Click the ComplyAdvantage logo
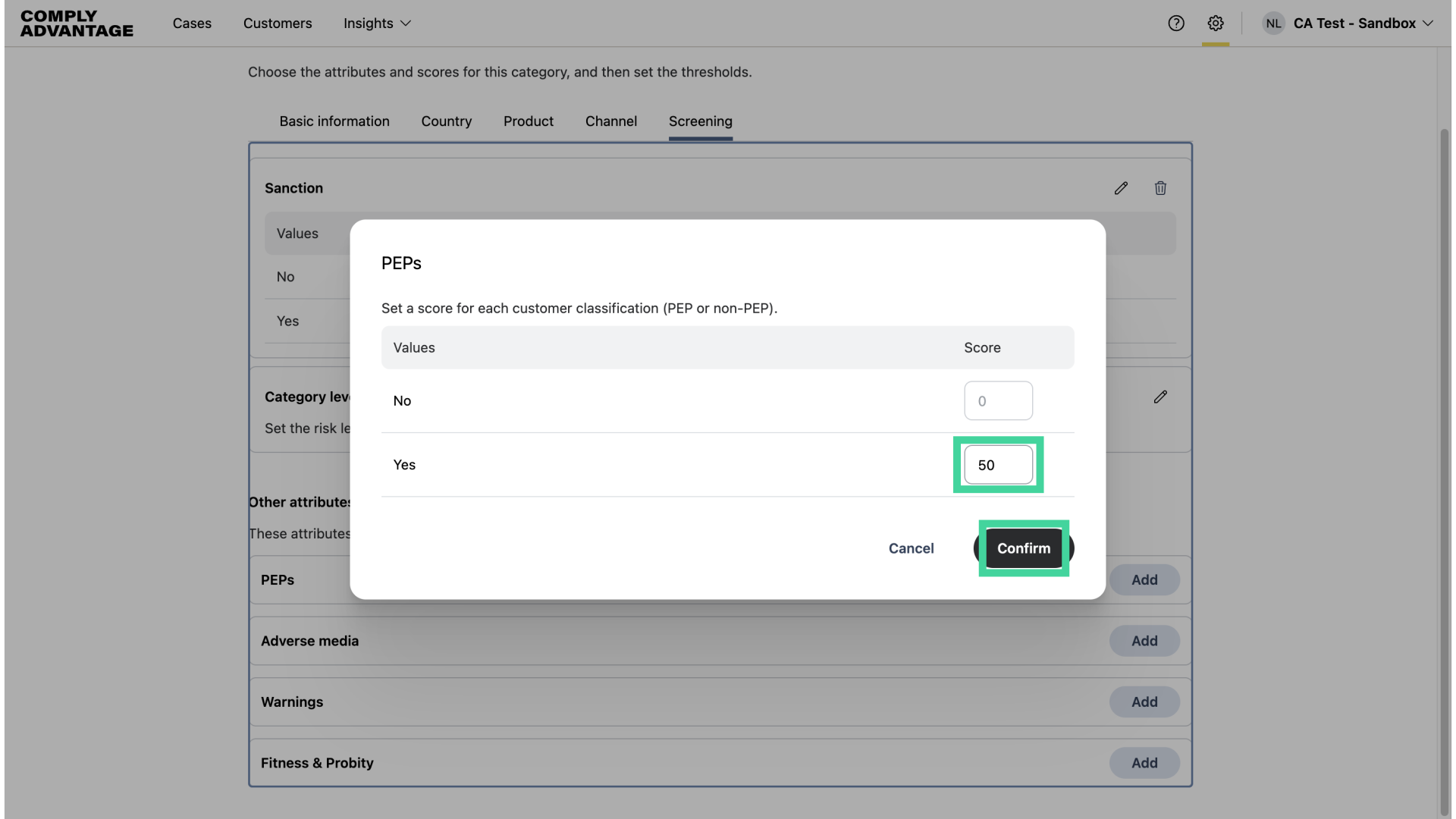1456x819 pixels. pyautogui.click(x=76, y=24)
